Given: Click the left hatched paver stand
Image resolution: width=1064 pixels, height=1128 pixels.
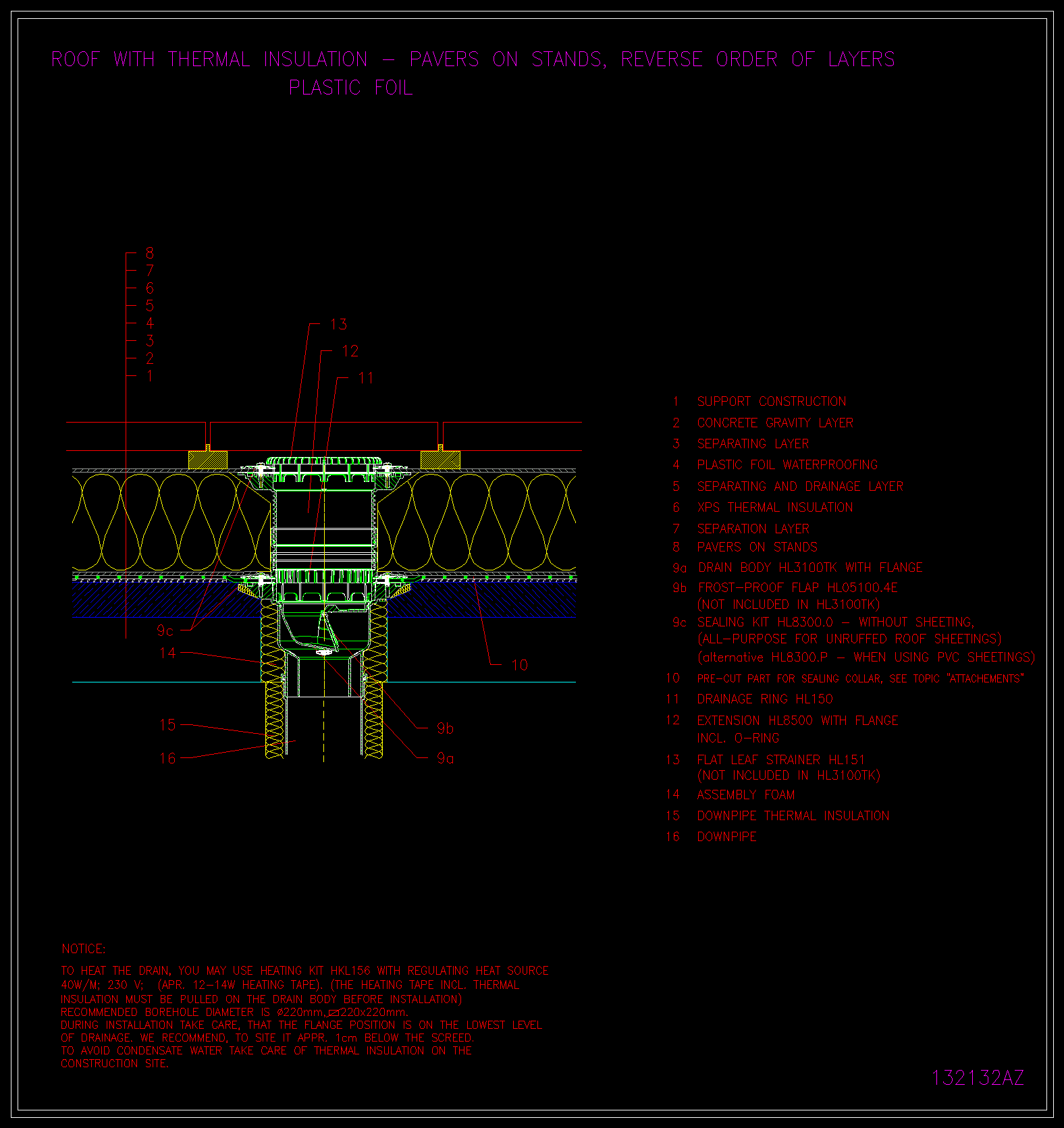Looking at the screenshot, I should 208,460.
